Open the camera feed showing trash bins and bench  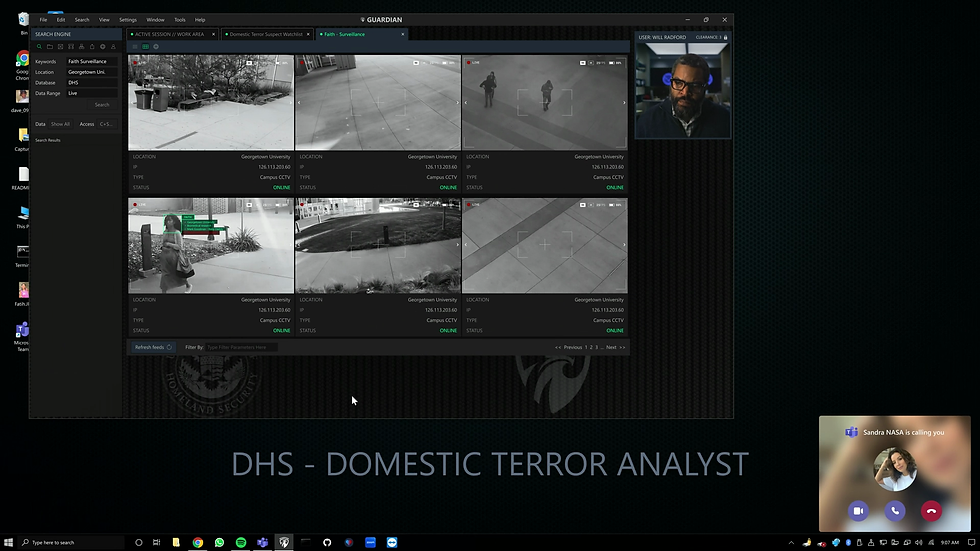tap(211, 102)
